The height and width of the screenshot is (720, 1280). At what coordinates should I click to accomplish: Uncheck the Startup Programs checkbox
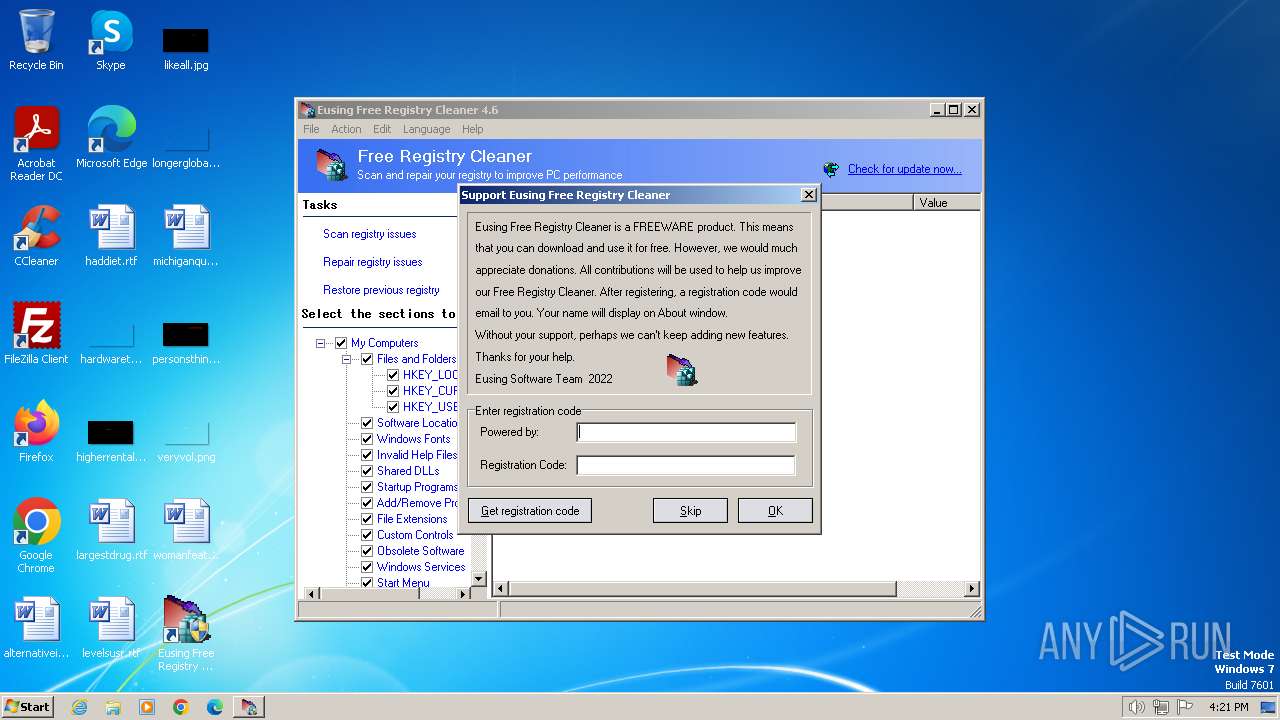pyautogui.click(x=367, y=487)
